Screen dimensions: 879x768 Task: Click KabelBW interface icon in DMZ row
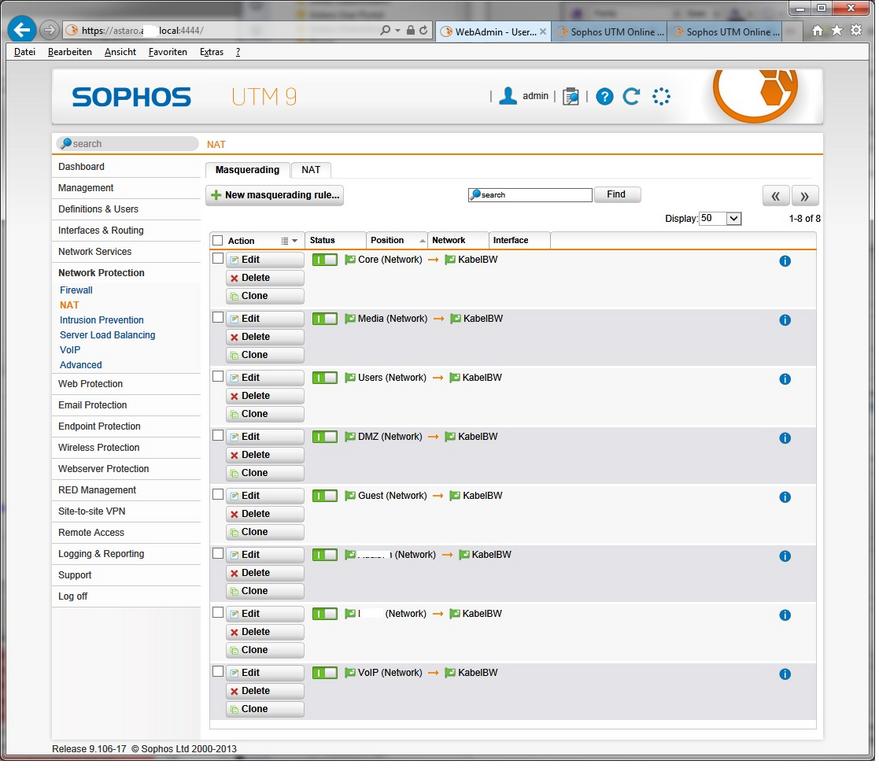tap(450, 437)
